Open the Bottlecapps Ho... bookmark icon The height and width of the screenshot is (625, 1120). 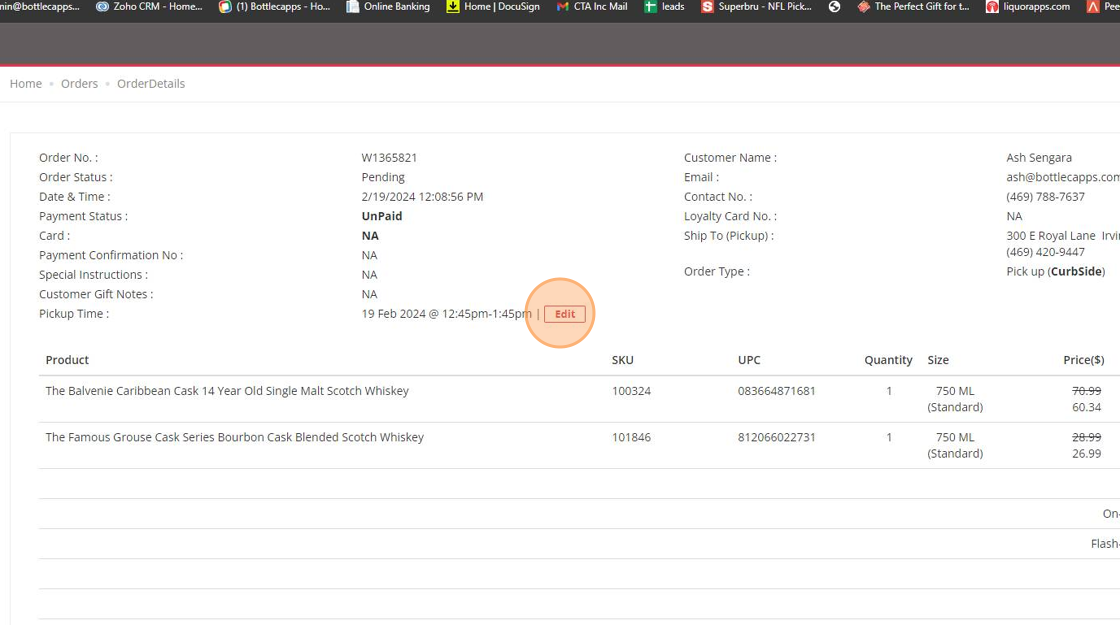225,6
